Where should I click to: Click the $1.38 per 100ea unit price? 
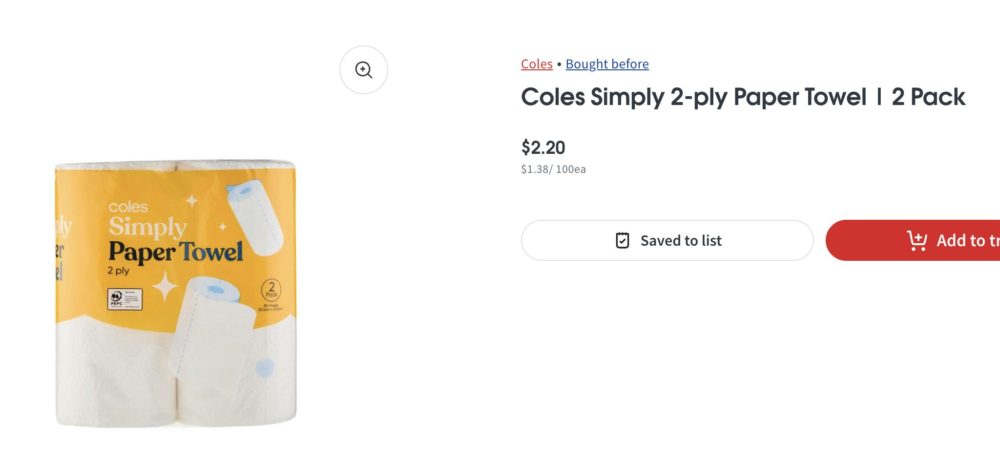553,169
